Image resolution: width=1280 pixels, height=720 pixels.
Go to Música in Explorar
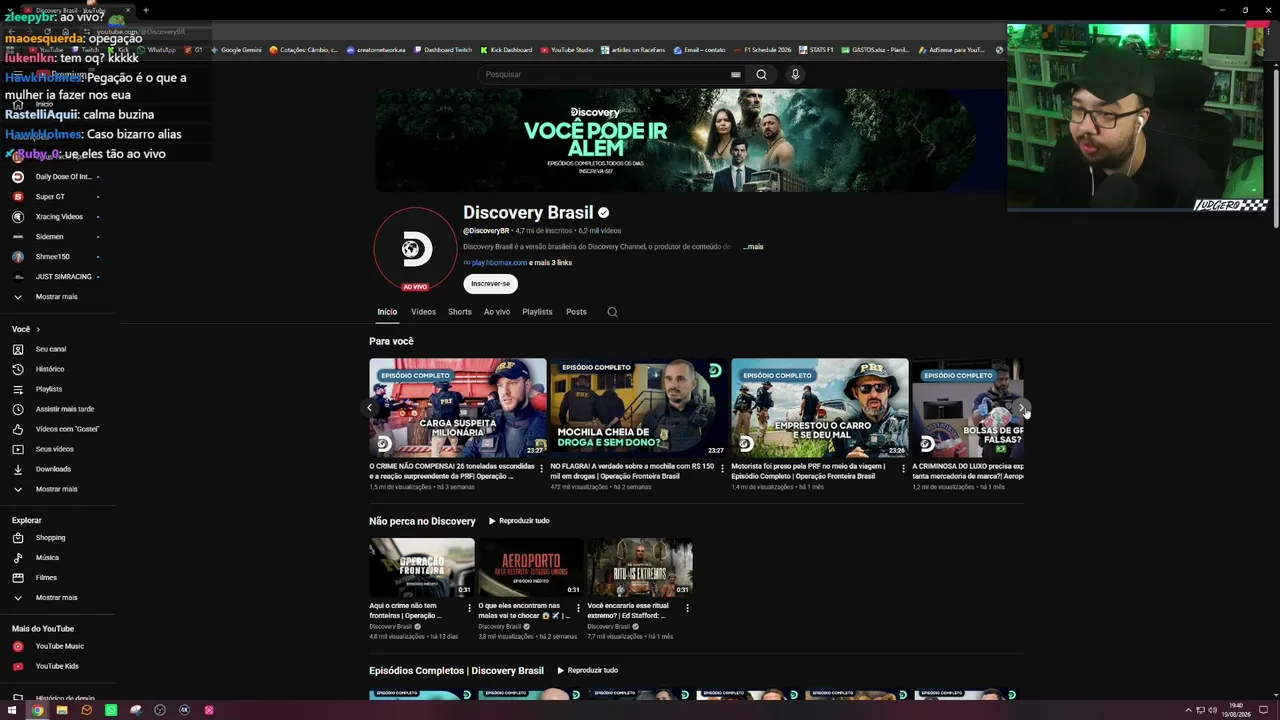pos(47,558)
